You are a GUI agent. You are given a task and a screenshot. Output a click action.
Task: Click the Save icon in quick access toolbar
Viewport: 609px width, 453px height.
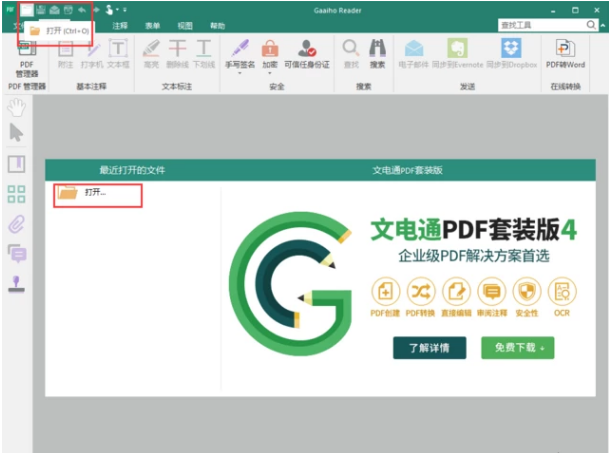[41, 10]
